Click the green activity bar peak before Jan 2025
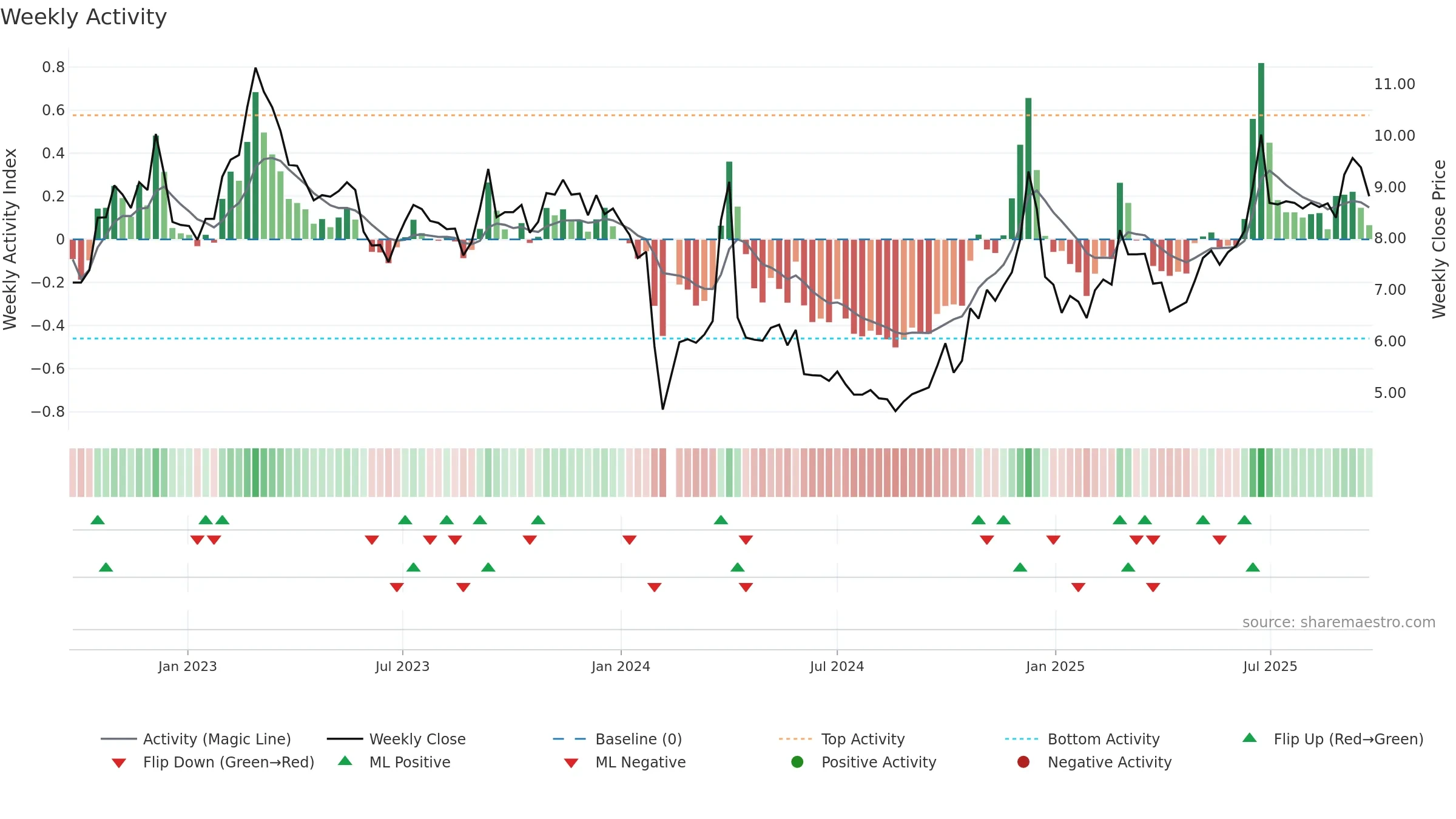The height and width of the screenshot is (819, 1456). click(1028, 169)
